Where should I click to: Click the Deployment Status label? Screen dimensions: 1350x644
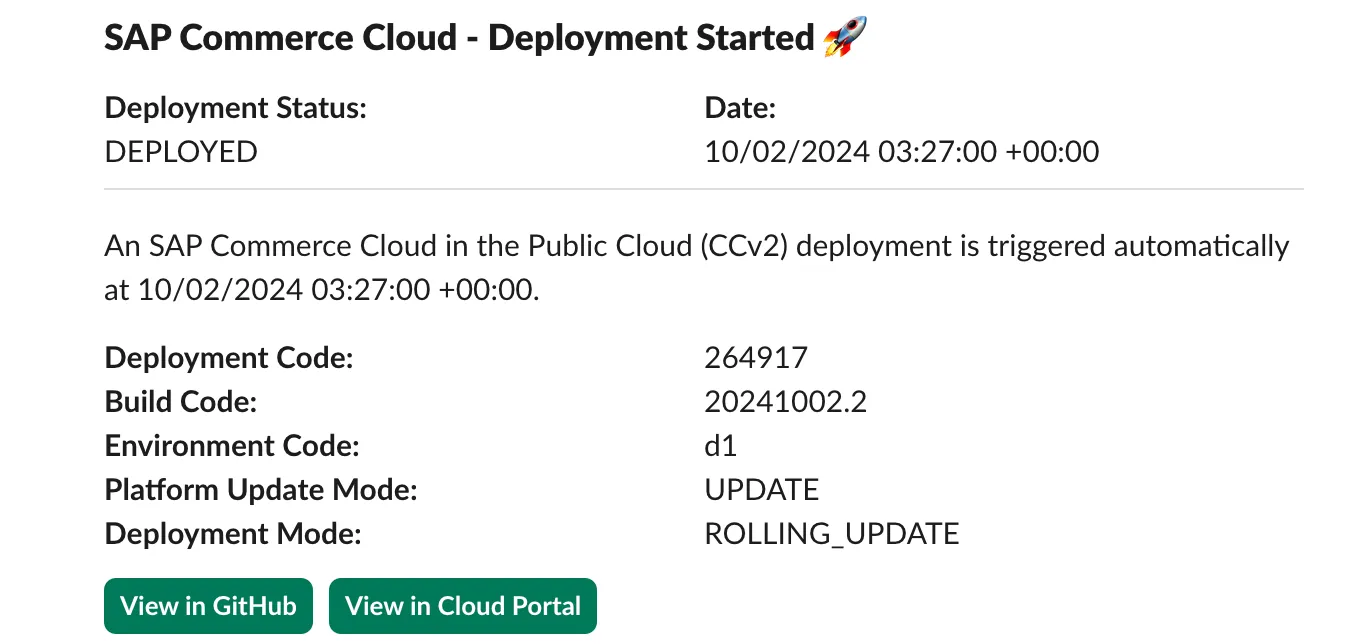coord(236,108)
